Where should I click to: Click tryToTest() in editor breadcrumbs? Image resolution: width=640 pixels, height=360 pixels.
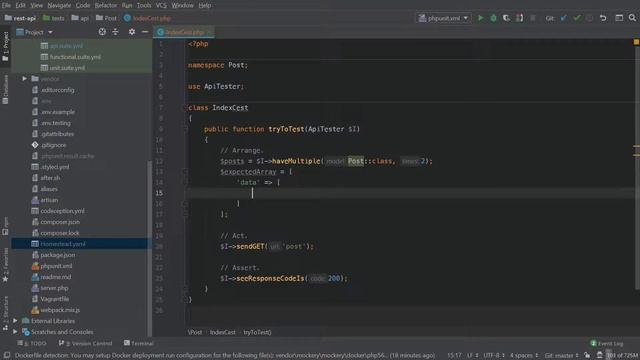tap(257, 332)
